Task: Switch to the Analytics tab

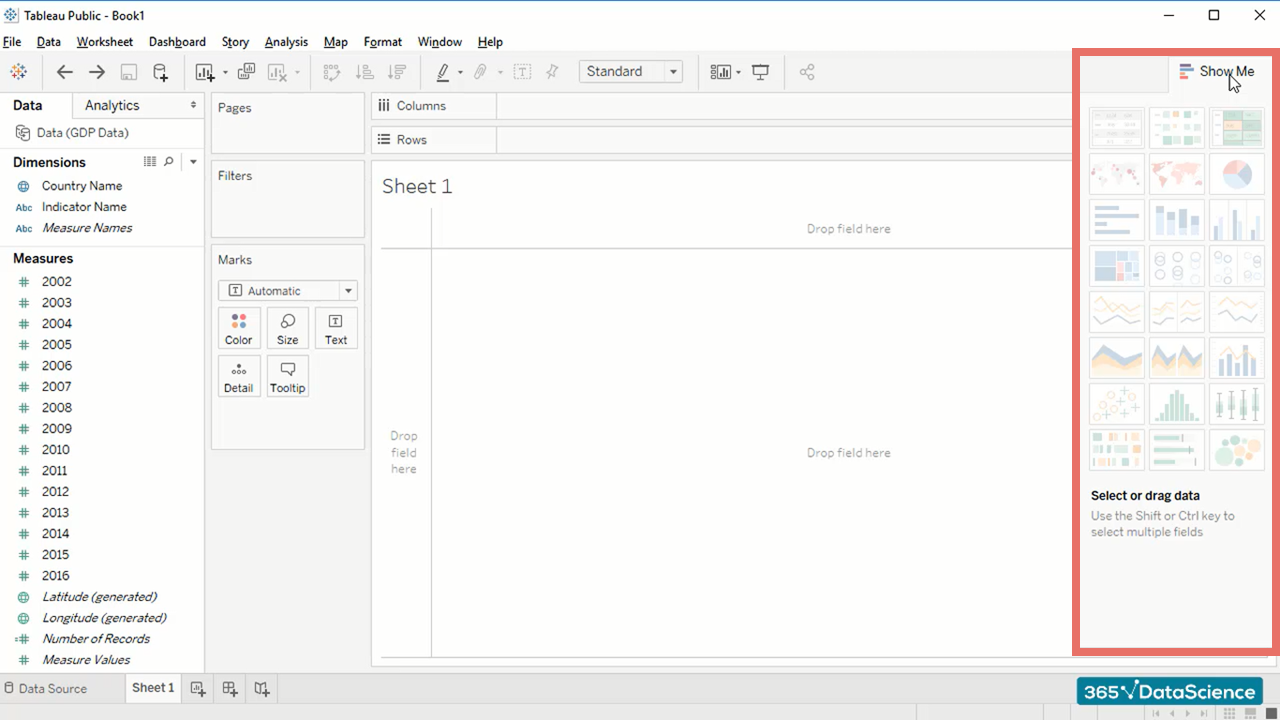Action: (112, 105)
